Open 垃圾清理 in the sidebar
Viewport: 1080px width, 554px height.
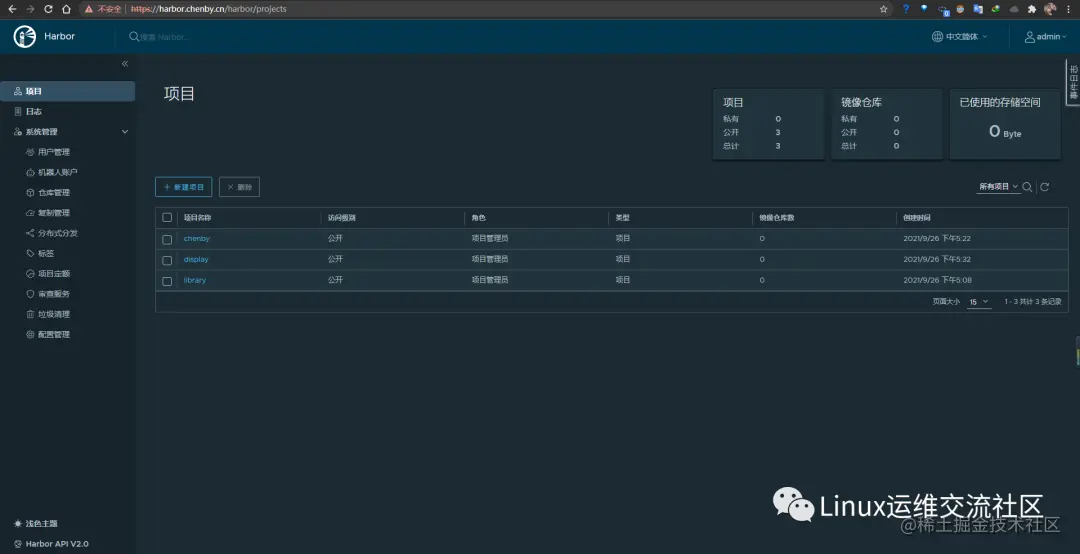click(54, 314)
